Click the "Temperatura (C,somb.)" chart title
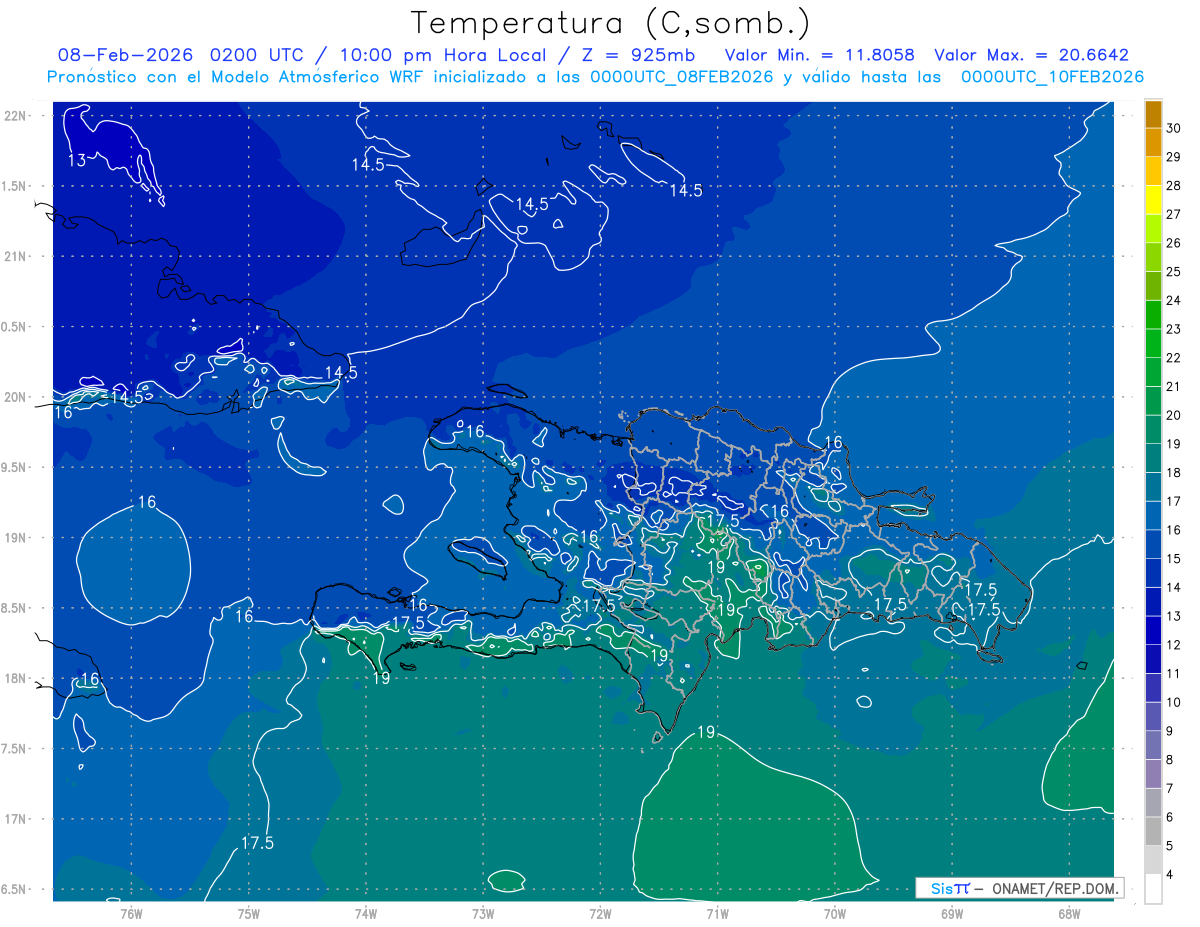This screenshot has height=927, width=1200. tap(610, 22)
